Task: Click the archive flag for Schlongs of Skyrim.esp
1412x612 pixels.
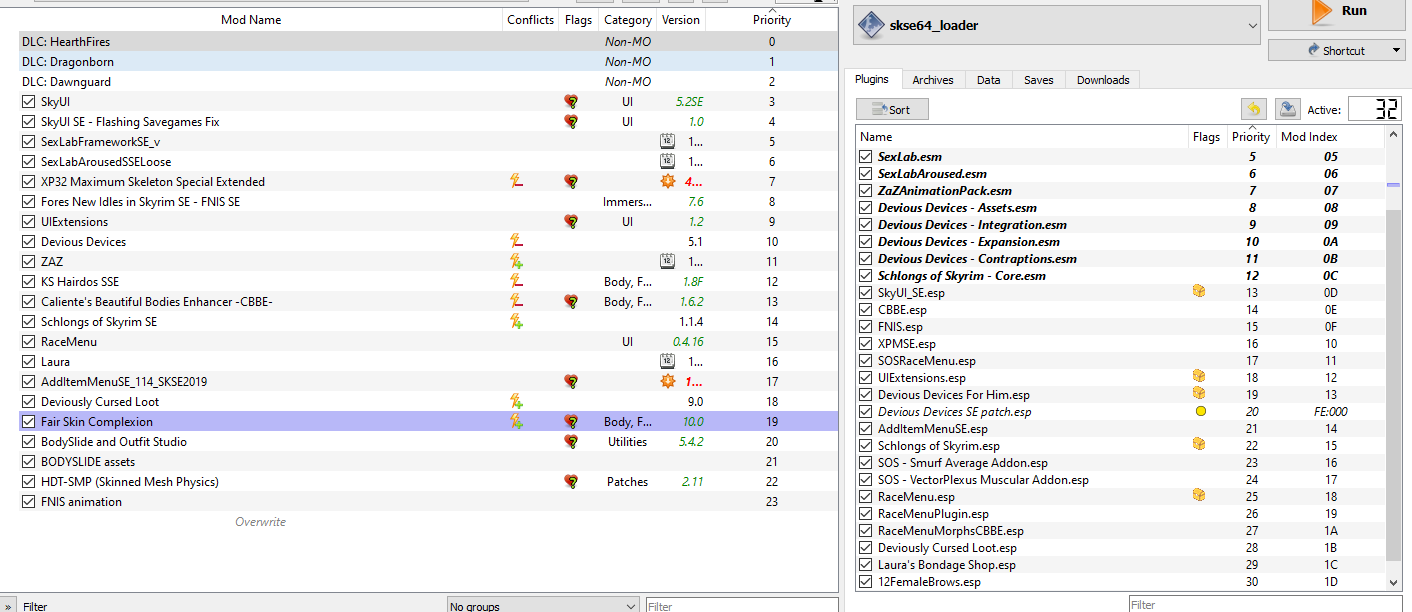Action: (1199, 445)
